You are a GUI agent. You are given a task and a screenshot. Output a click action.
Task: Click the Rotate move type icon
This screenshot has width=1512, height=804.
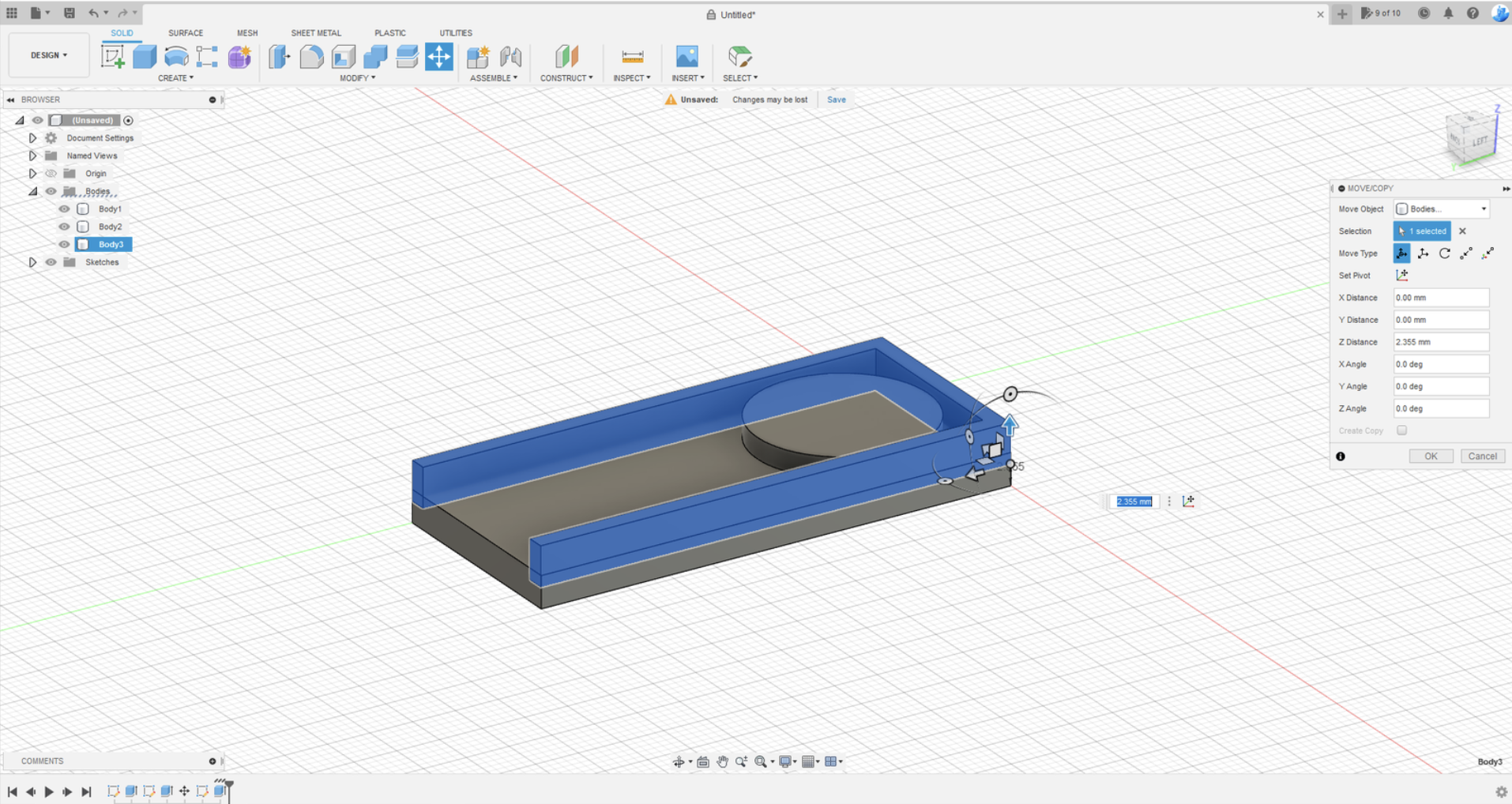tap(1444, 254)
